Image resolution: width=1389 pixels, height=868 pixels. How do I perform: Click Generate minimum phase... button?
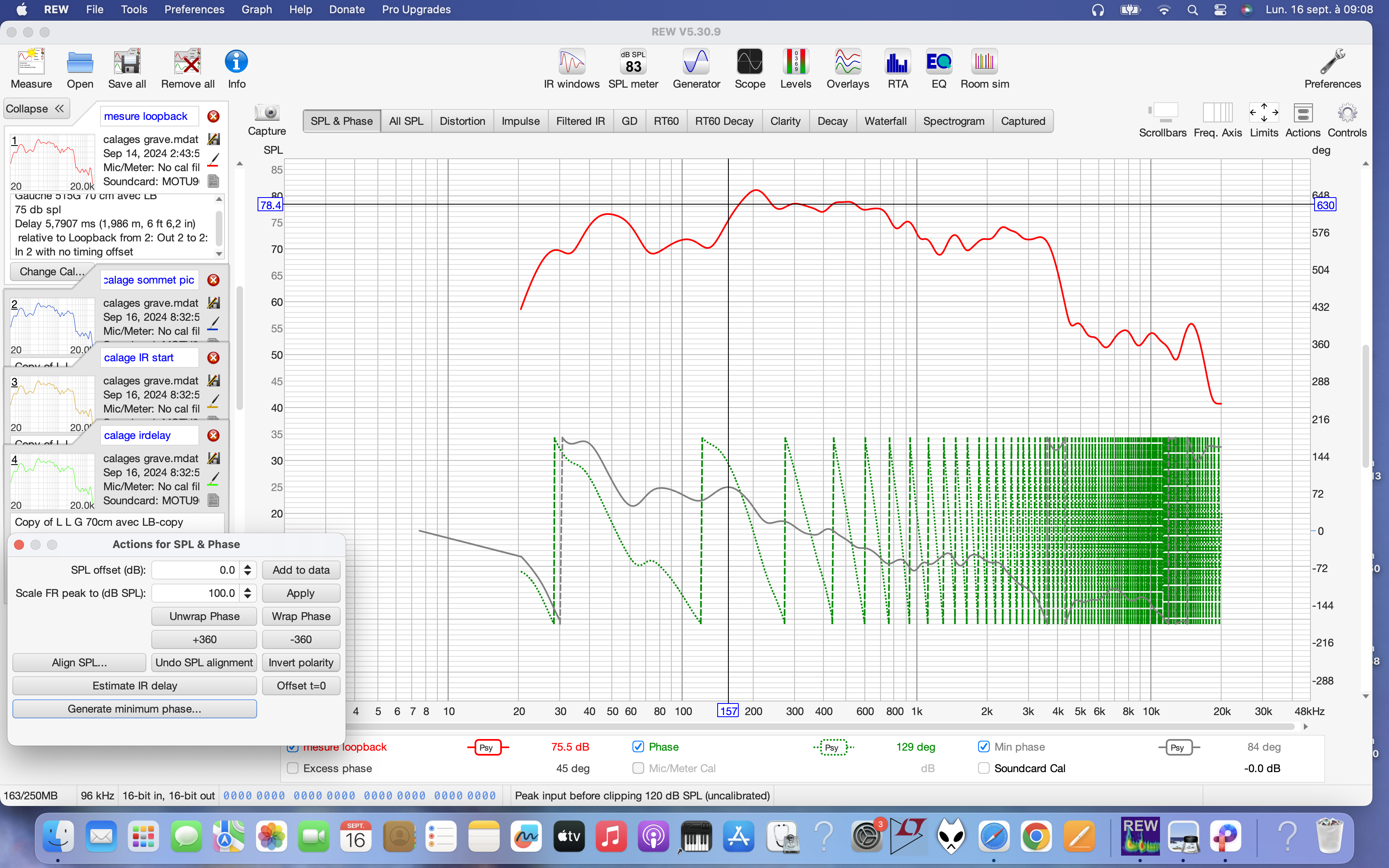[x=135, y=709]
